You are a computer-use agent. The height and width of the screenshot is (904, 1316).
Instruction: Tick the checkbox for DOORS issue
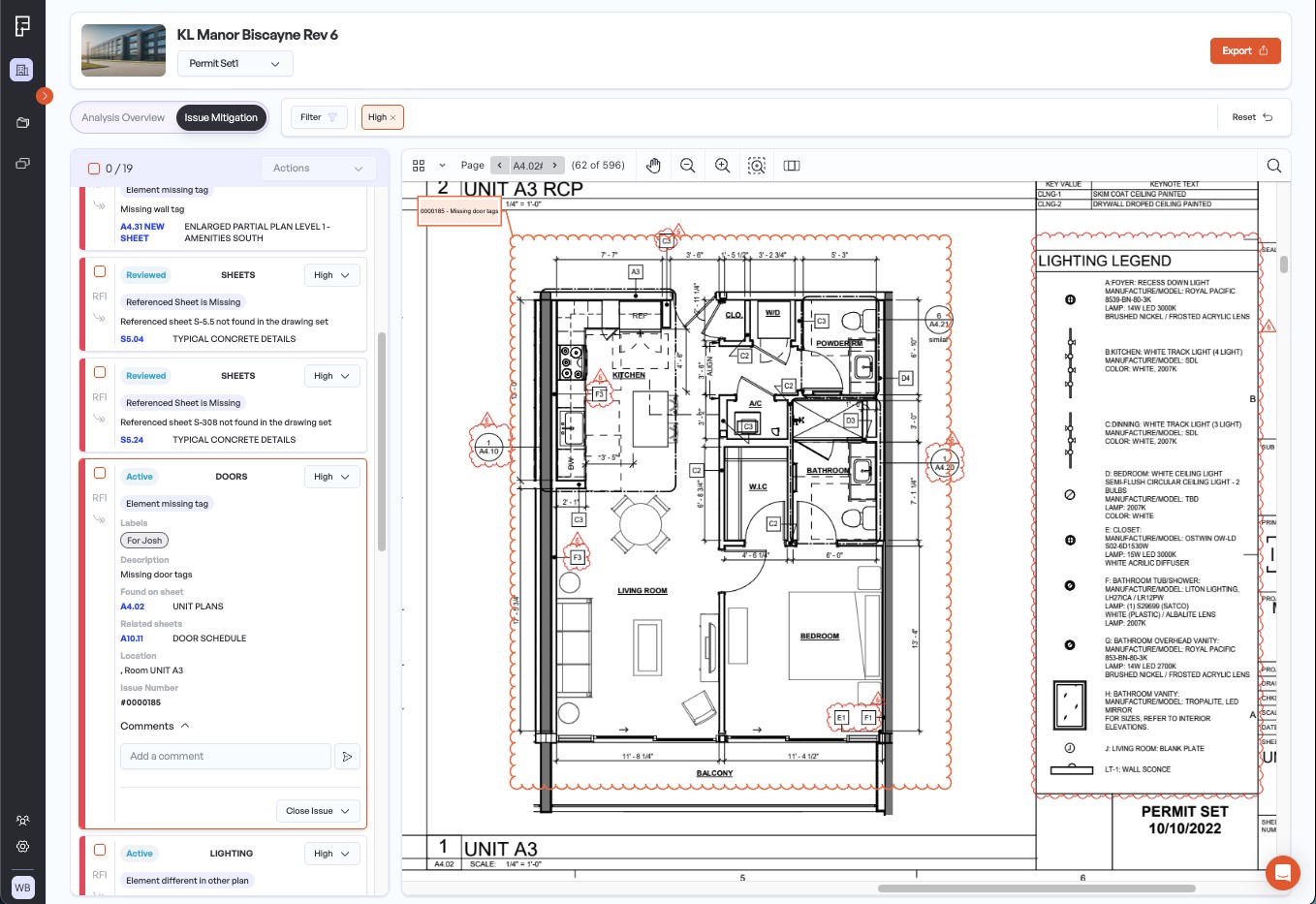pos(100,473)
